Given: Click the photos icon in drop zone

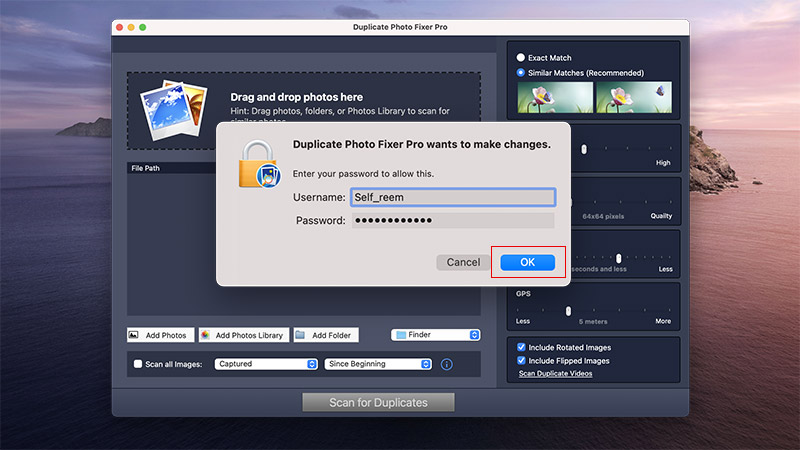Looking at the screenshot, I should (173, 110).
